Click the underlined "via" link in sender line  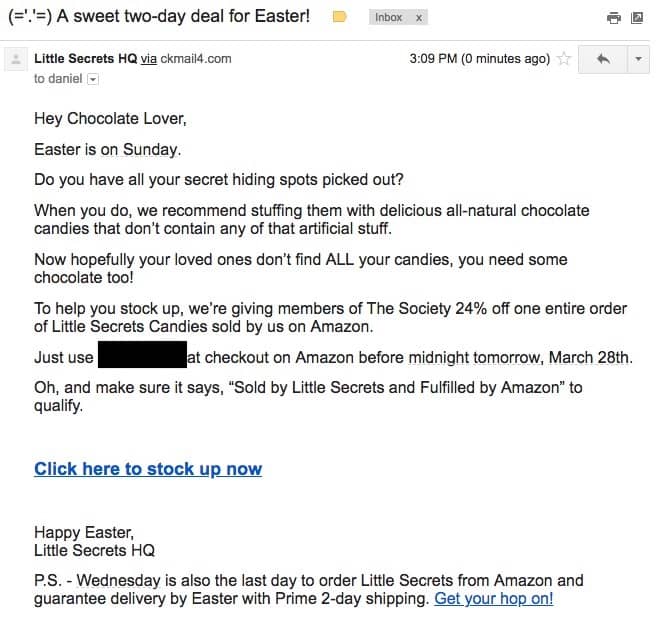149,59
